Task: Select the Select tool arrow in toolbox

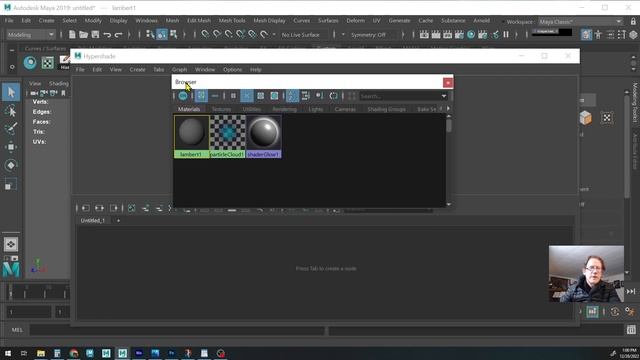Action: 11,92
